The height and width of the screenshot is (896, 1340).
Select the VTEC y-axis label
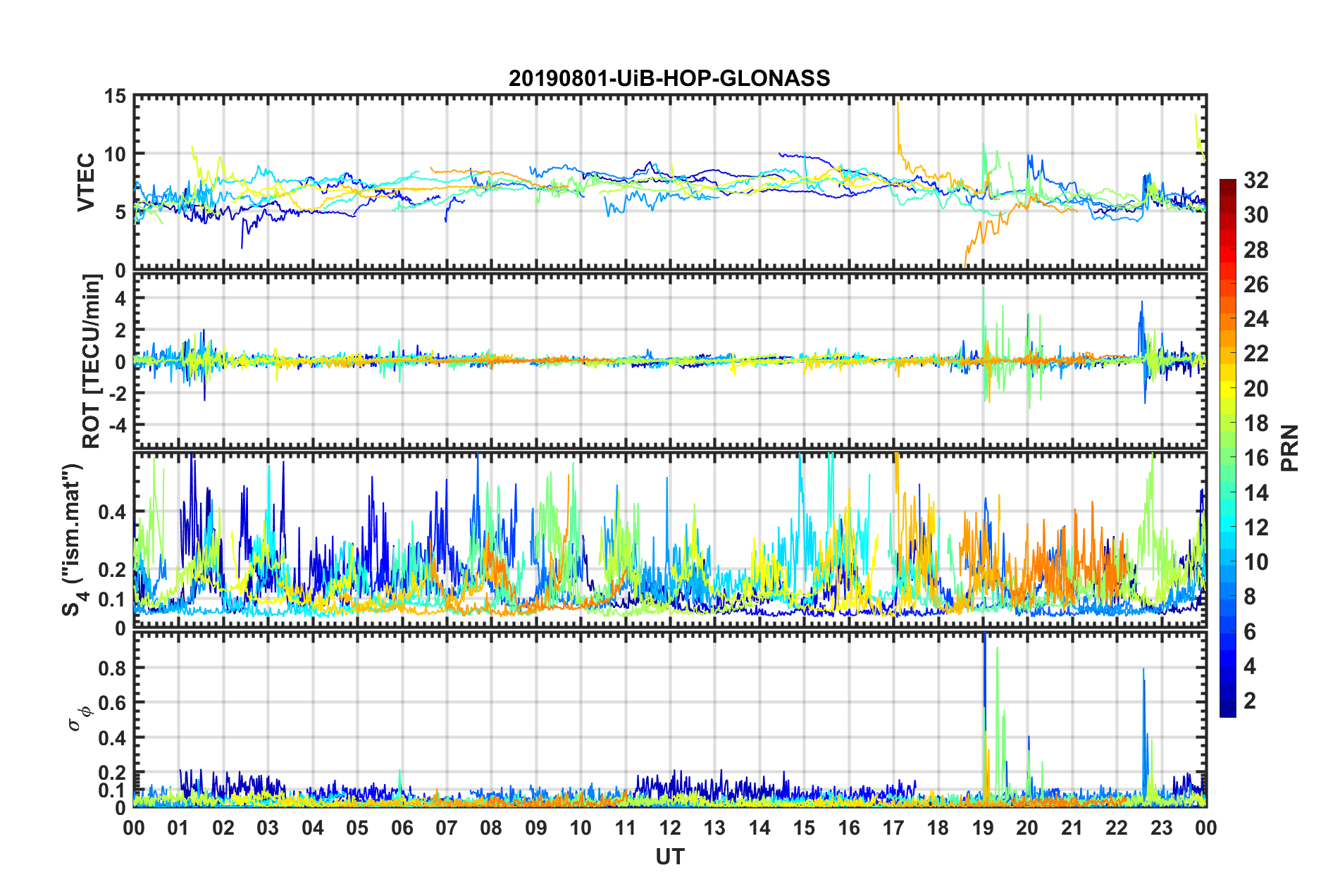click(86, 182)
